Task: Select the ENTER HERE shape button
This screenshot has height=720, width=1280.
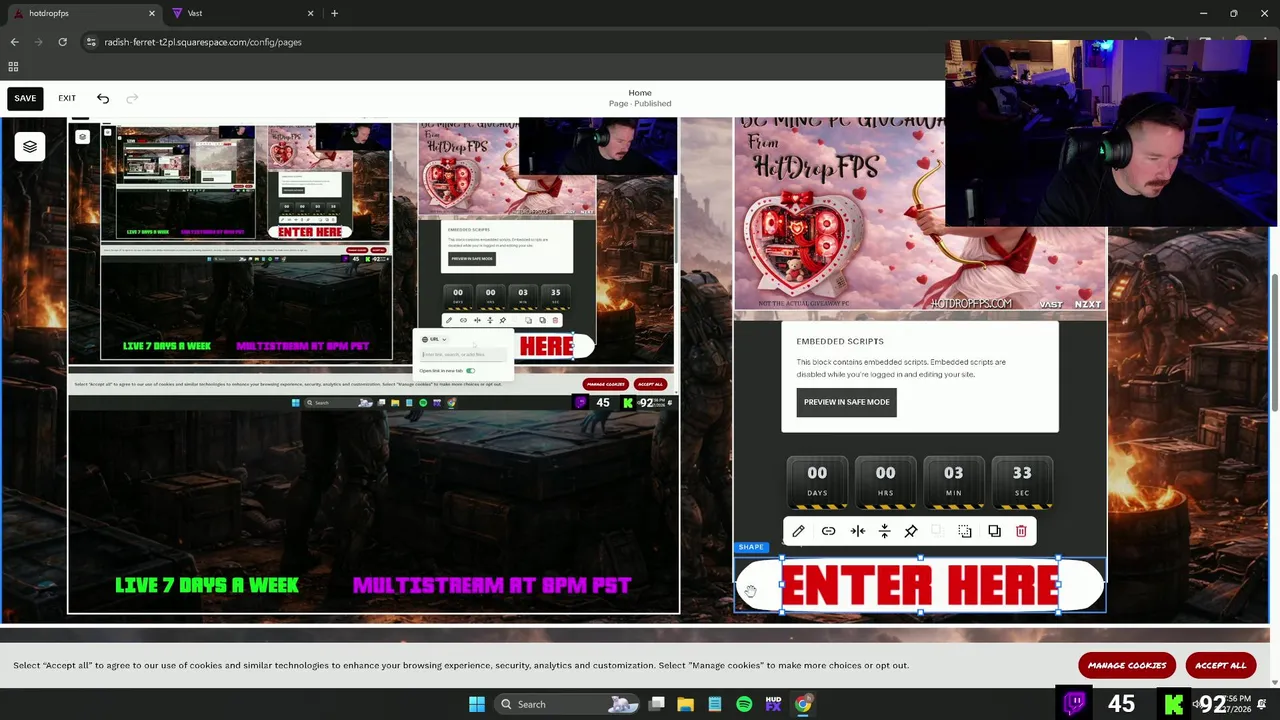Action: pyautogui.click(x=920, y=585)
